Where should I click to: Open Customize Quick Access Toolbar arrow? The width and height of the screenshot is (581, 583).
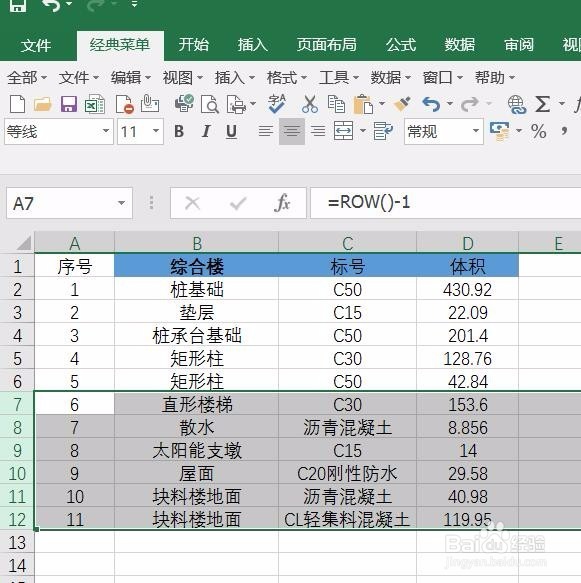(135, 4)
